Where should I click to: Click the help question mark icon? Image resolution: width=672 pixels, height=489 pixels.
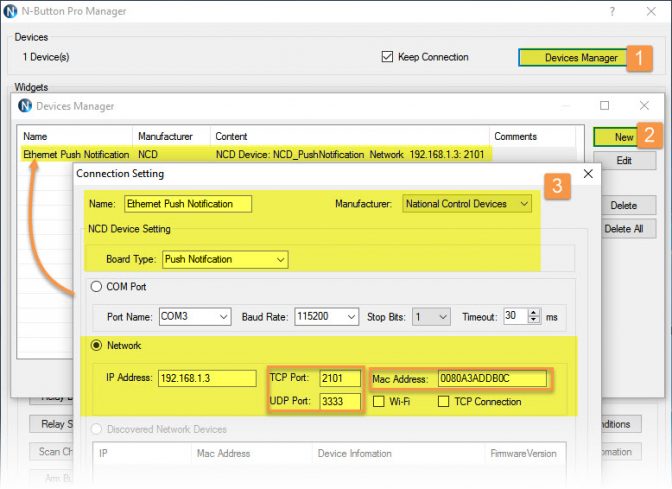(612, 11)
